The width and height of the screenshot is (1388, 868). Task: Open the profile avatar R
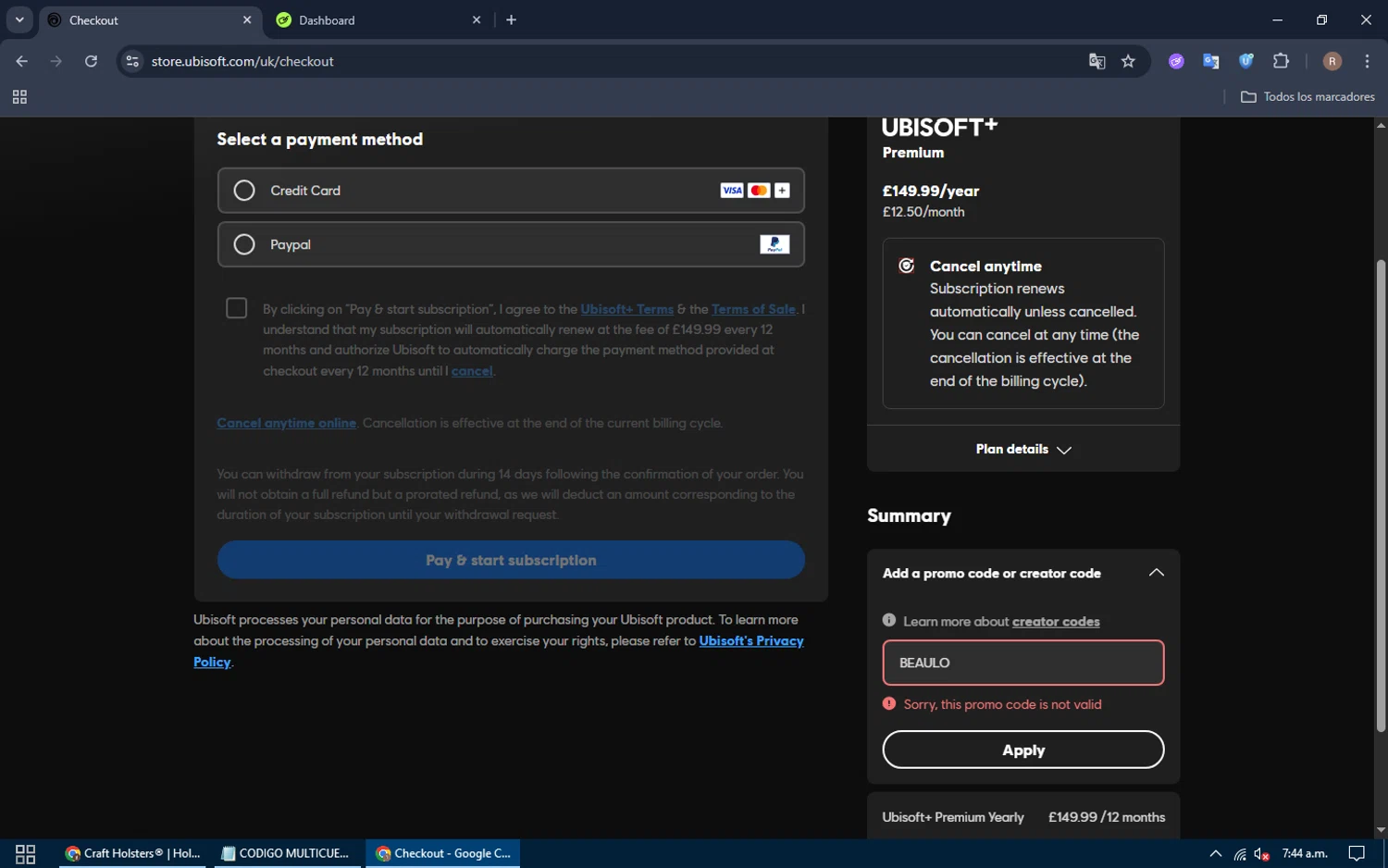1332,61
